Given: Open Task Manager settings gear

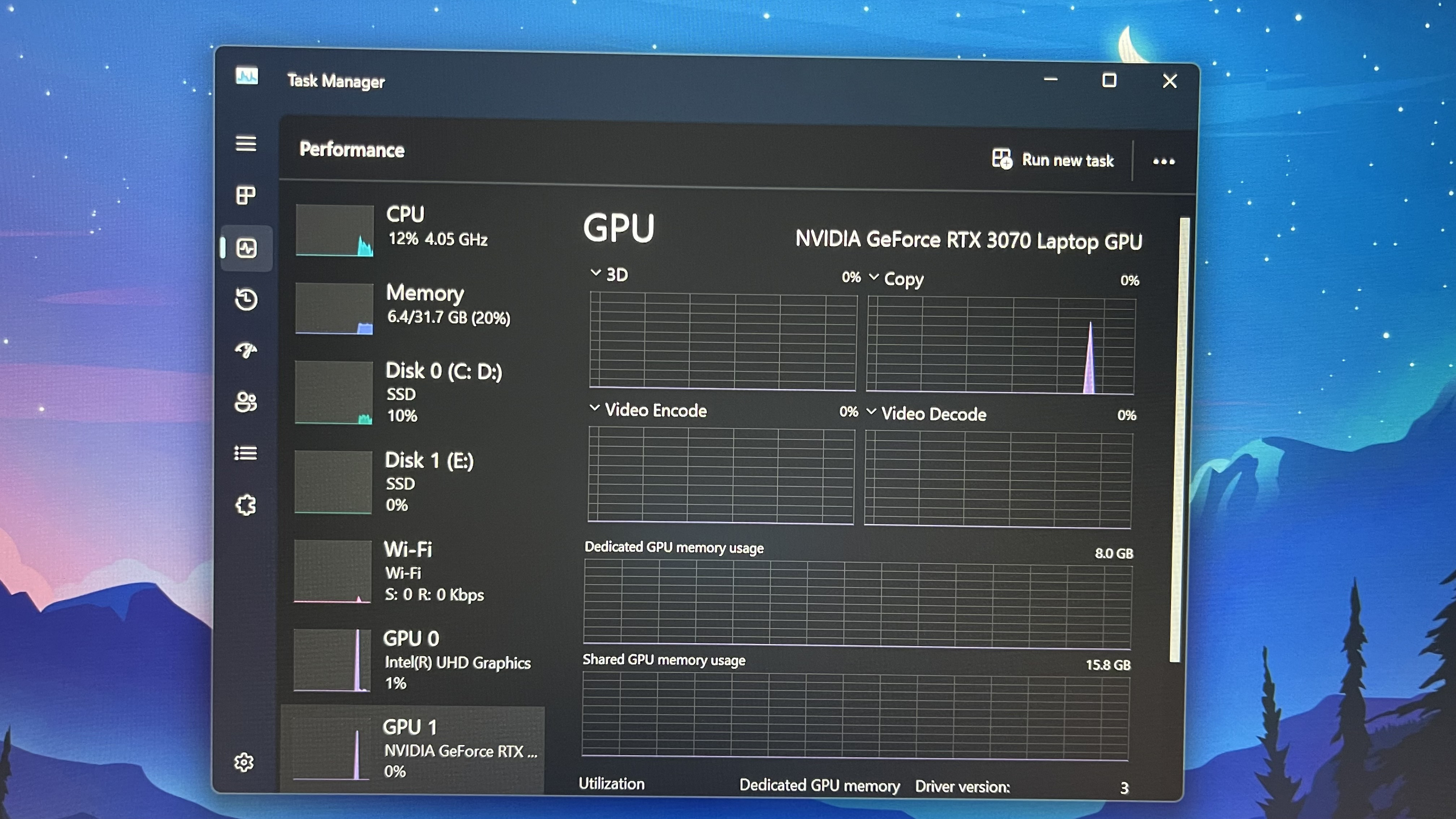Looking at the screenshot, I should [244, 762].
